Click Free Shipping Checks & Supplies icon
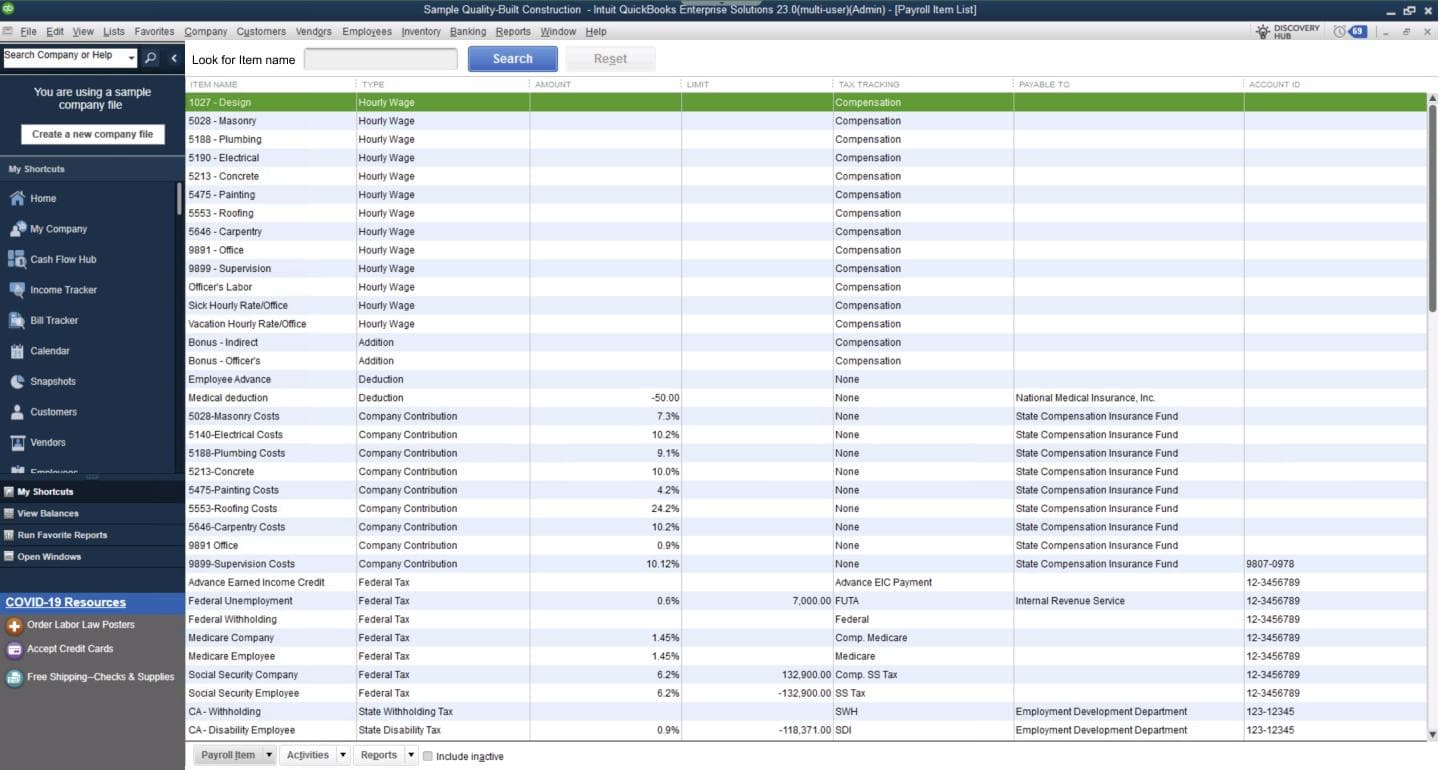 14,678
